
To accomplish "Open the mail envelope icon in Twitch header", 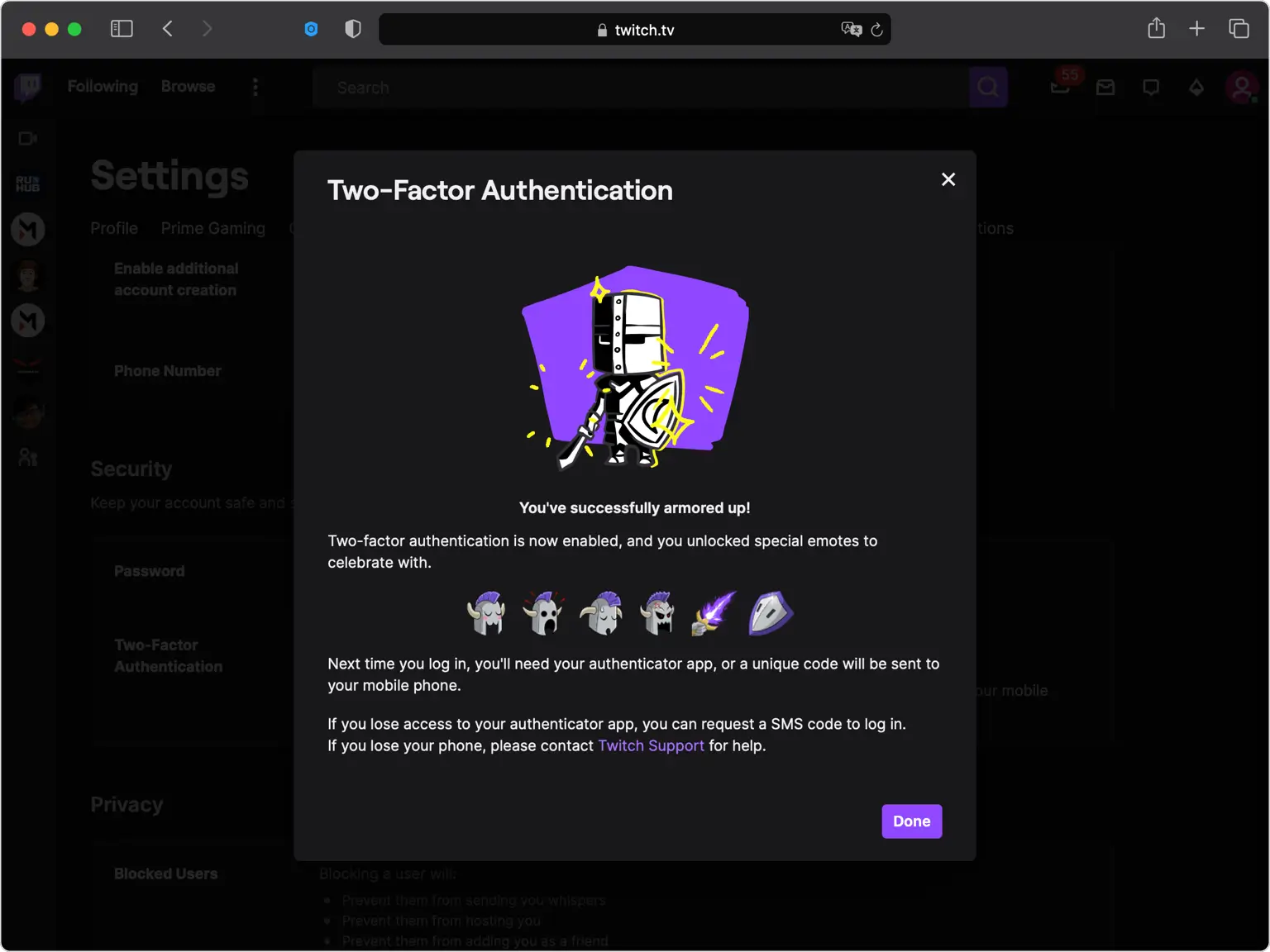I will (1105, 88).
